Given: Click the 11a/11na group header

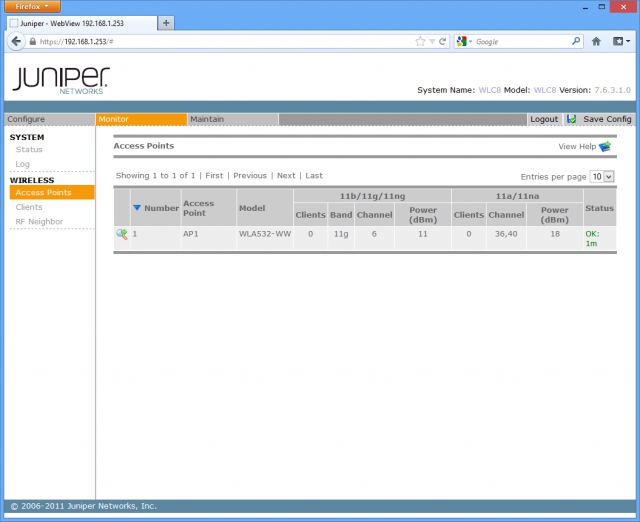Looking at the screenshot, I should tap(517, 196).
